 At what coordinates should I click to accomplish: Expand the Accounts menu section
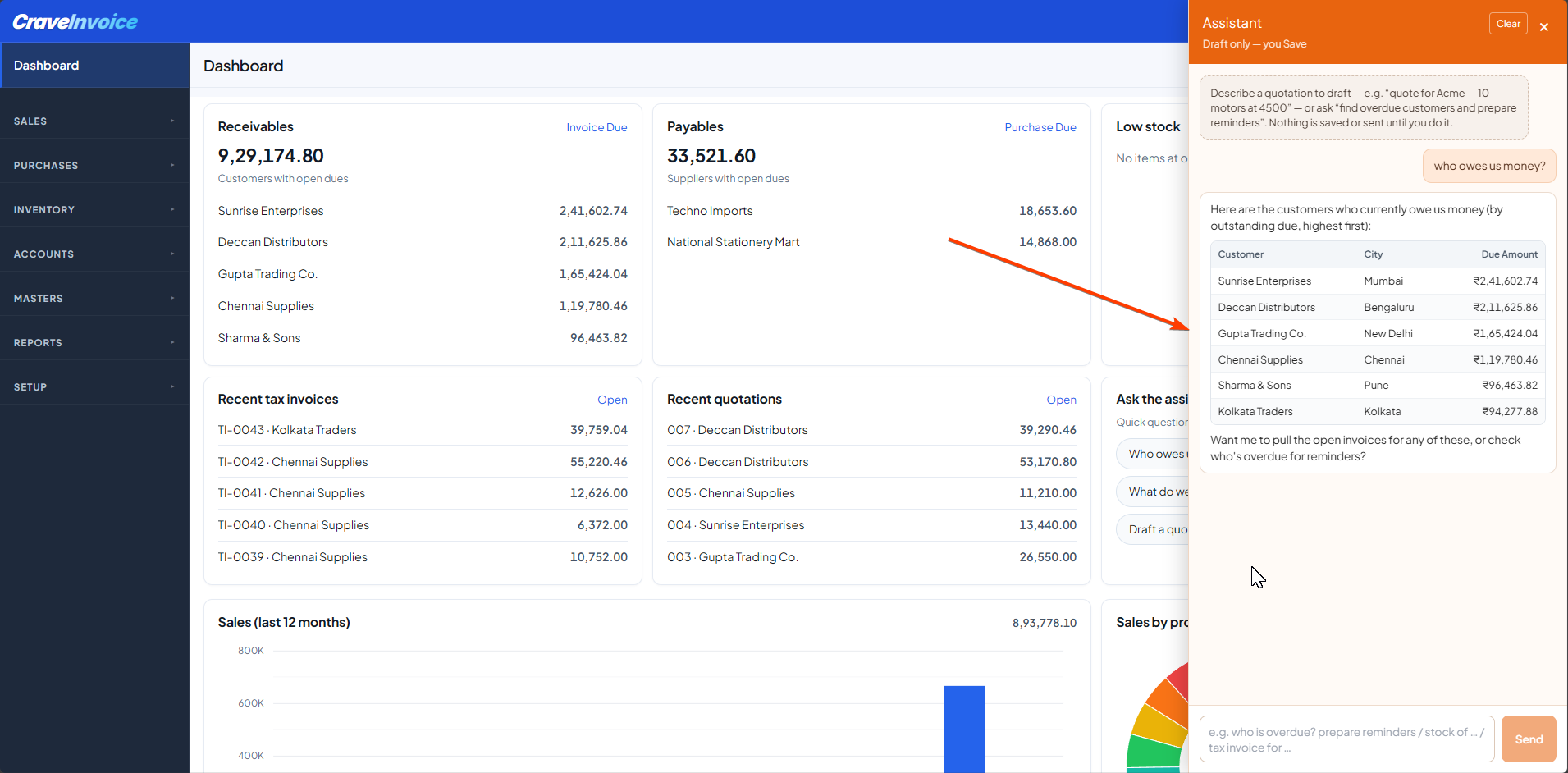pyautogui.click(x=94, y=254)
